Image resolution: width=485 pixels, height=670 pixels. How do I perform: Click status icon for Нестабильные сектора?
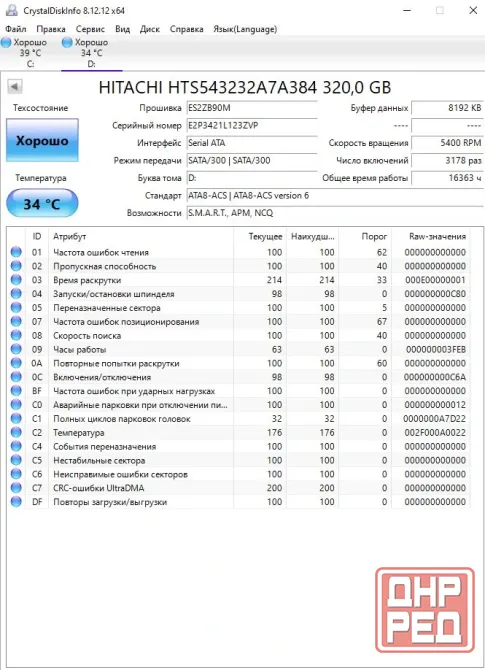[x=16, y=460]
